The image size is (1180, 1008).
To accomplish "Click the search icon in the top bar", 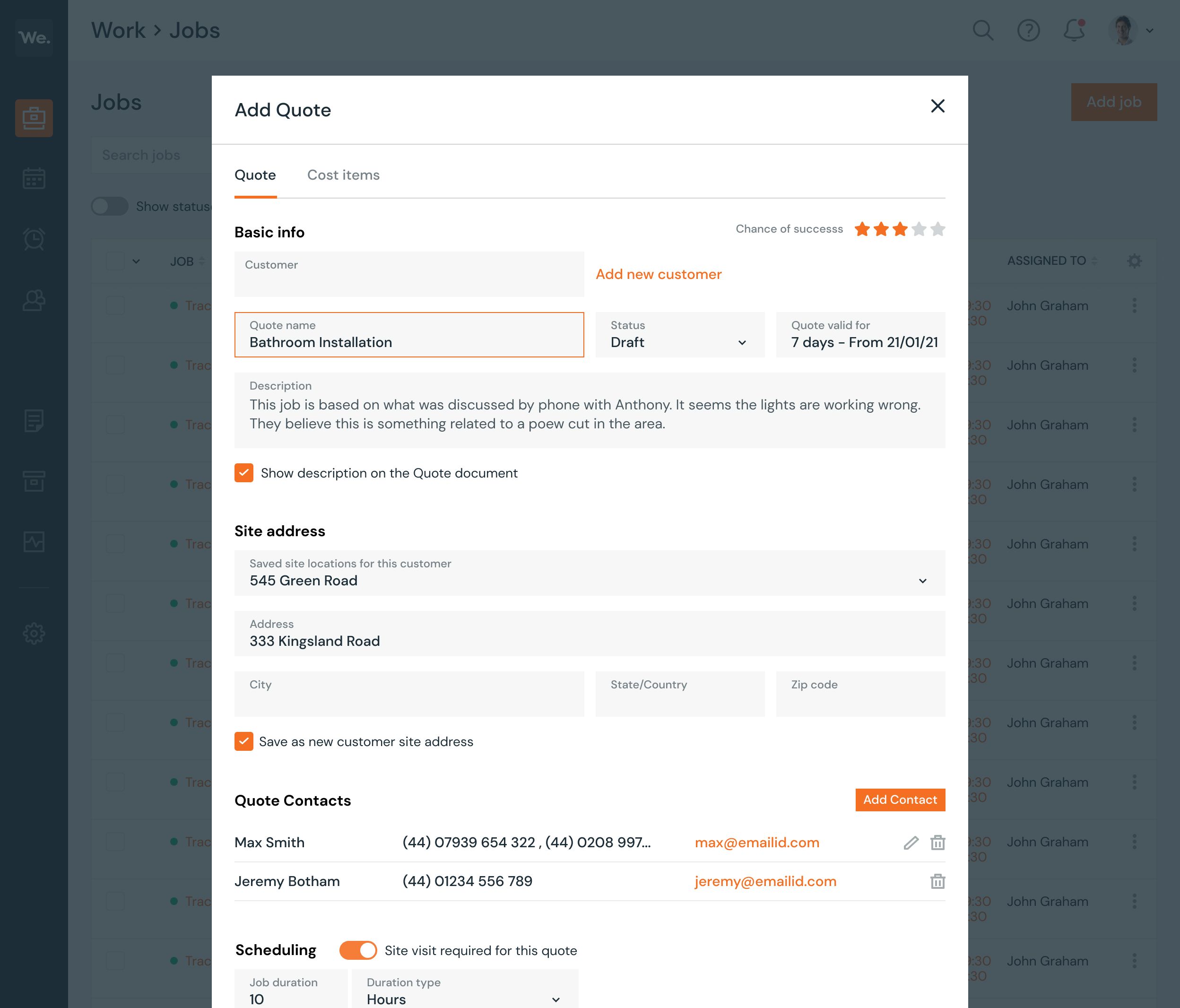I will 983,30.
